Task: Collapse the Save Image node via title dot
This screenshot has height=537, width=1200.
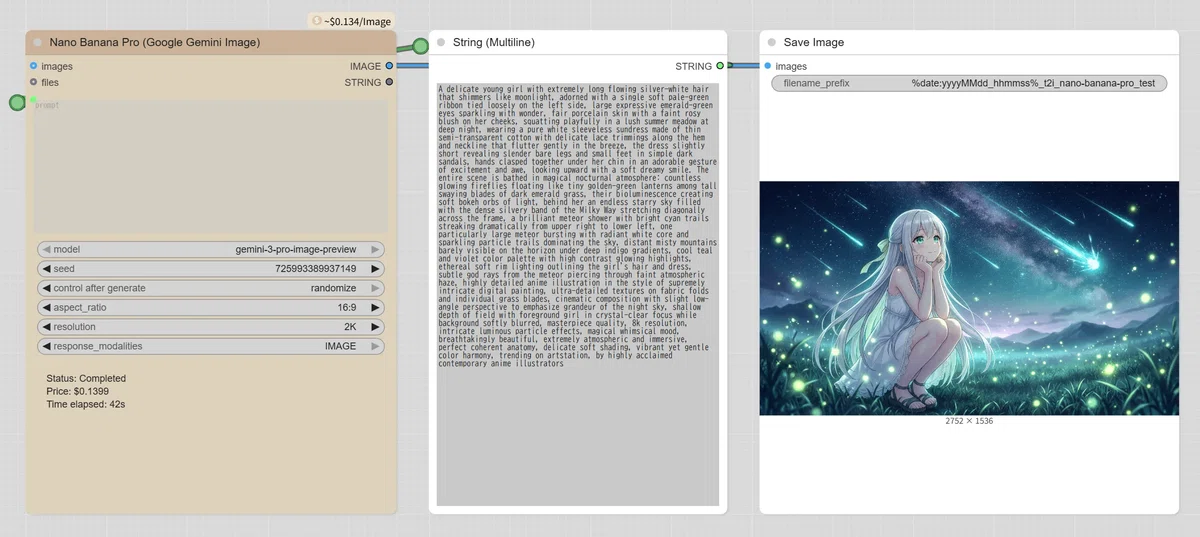Action: tap(772, 43)
